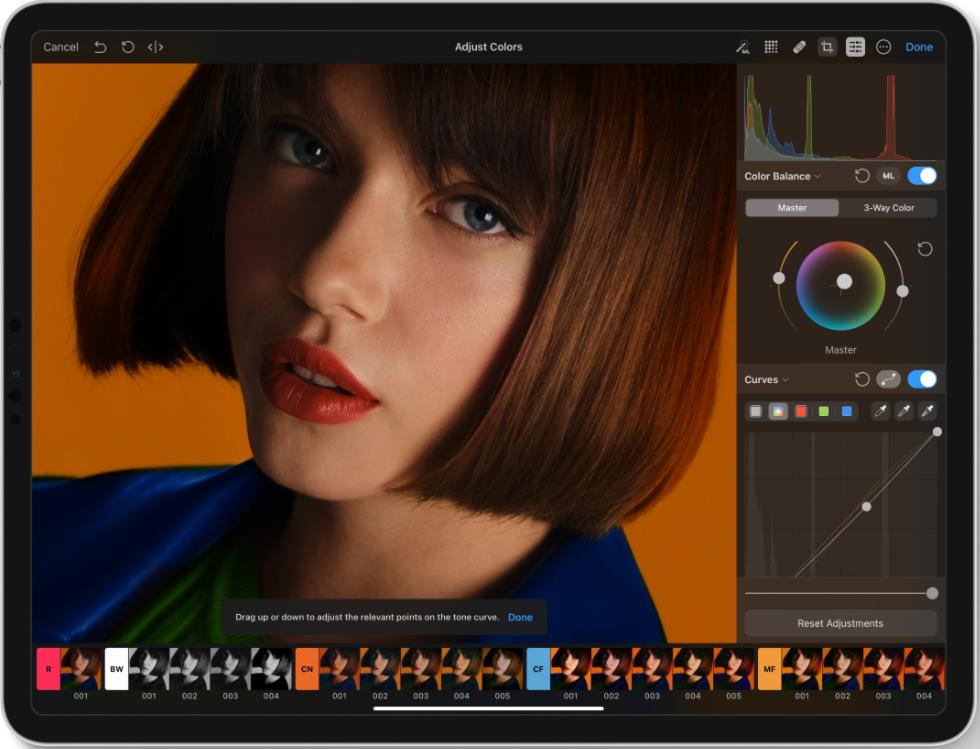Click the color wheel center handle
This screenshot has width=980, height=749.
844,281
